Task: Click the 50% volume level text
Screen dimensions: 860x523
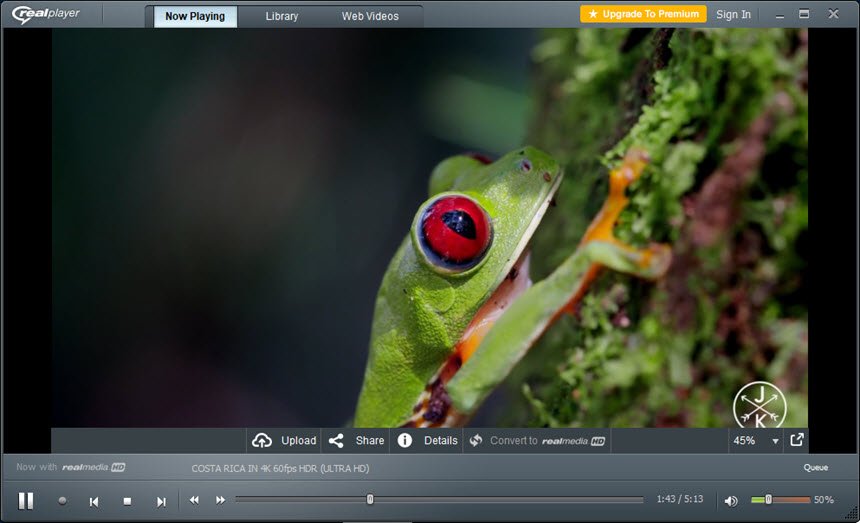Action: coord(824,499)
